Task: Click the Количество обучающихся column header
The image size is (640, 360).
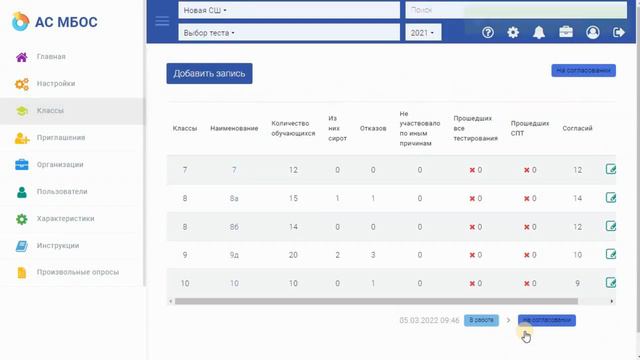Action: [x=293, y=128]
